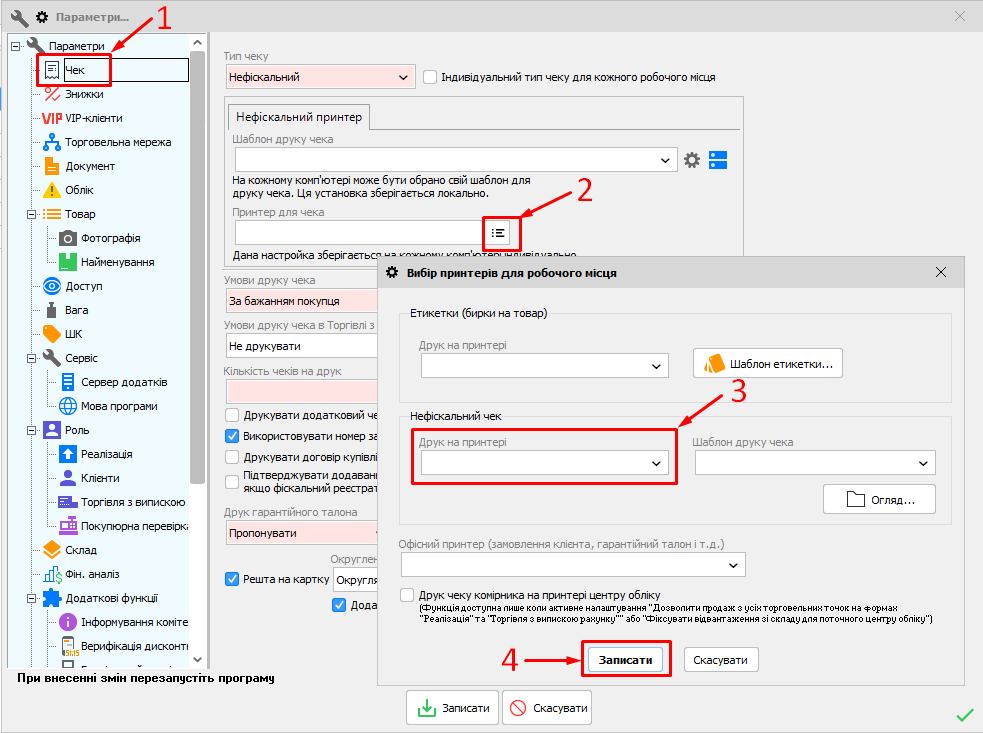The height and width of the screenshot is (733, 983).
Task: Open Торговельна мережа network icon item
Action: point(52,142)
